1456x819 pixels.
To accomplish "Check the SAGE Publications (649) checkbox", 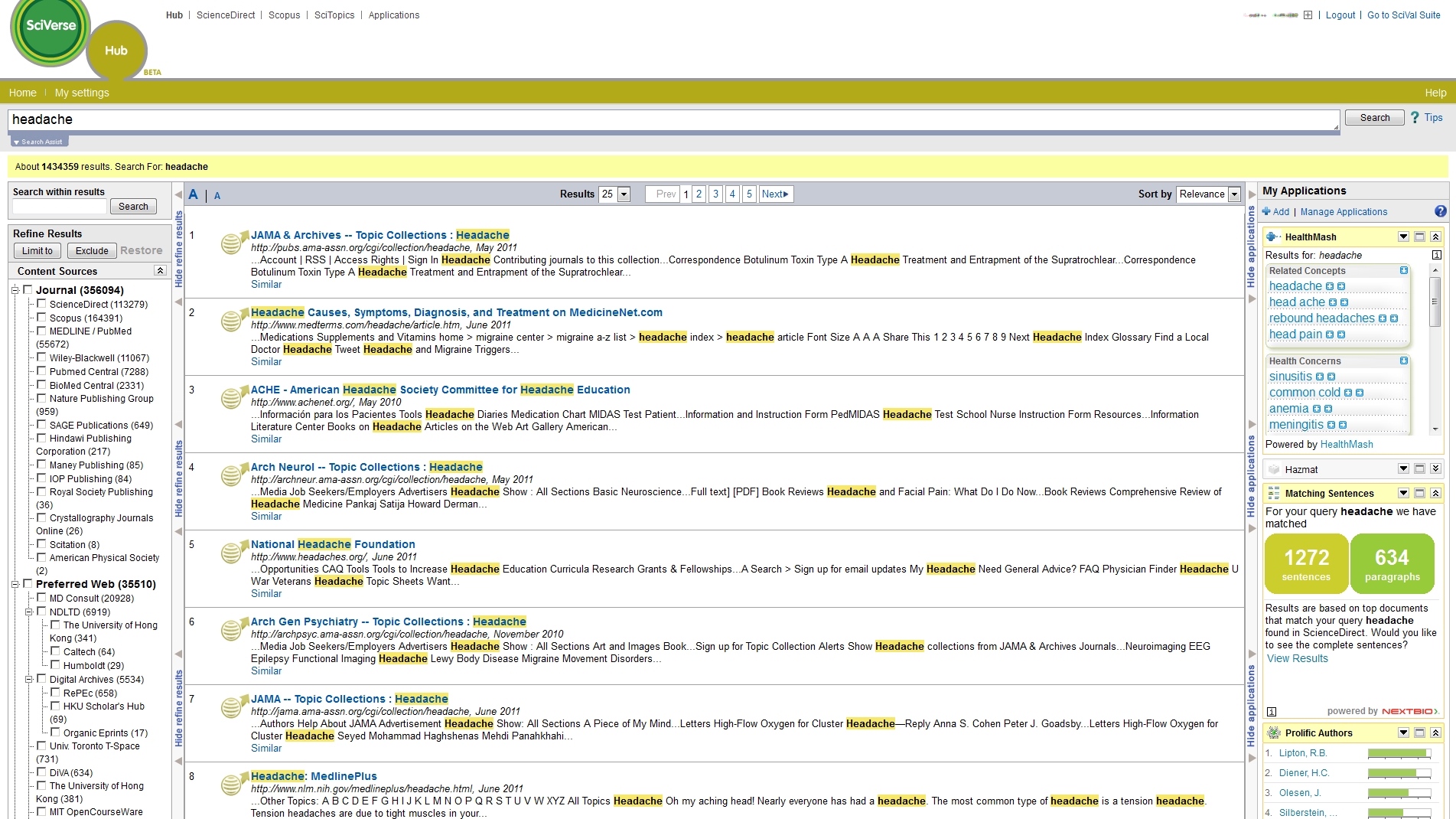I will (42, 424).
